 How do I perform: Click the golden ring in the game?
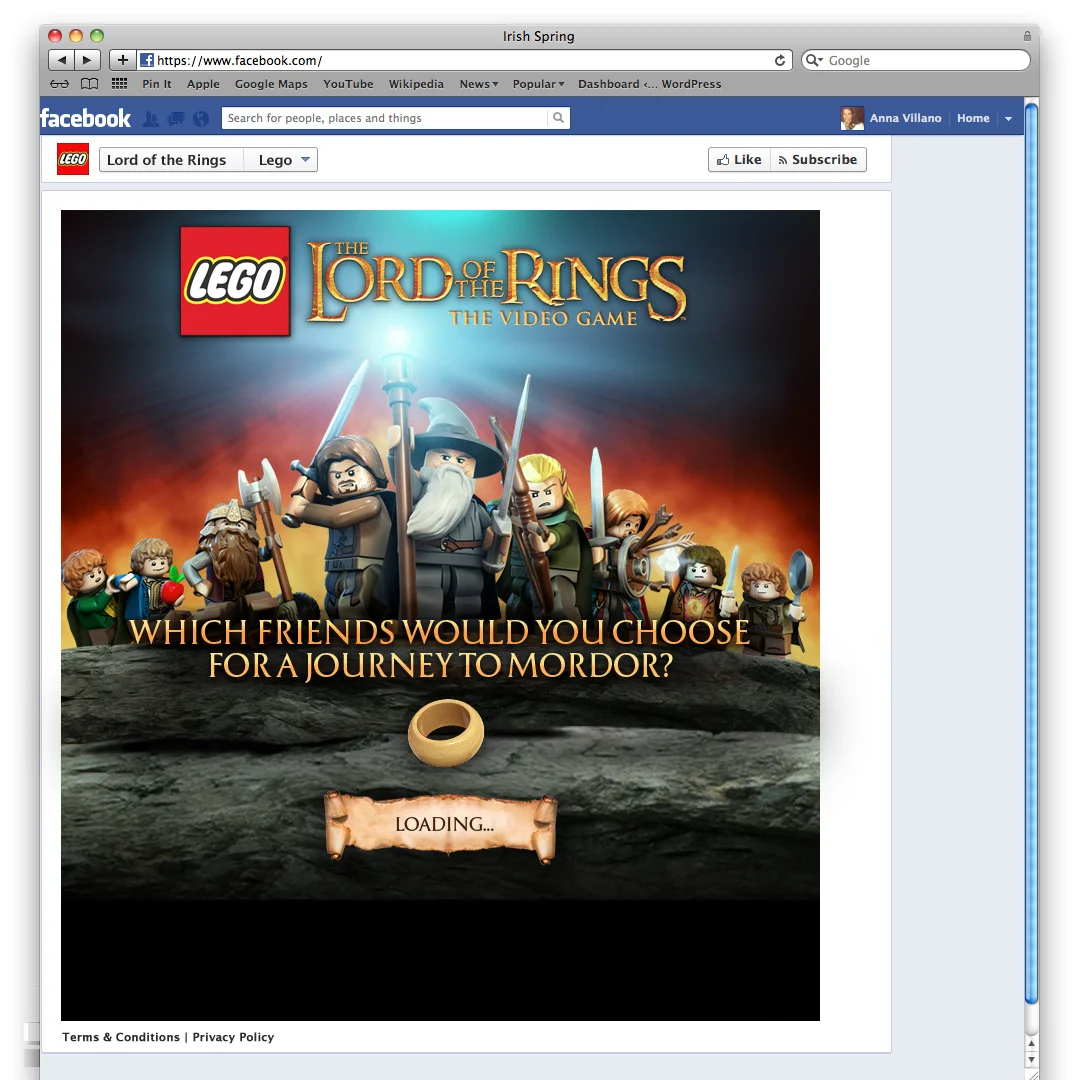[446, 732]
